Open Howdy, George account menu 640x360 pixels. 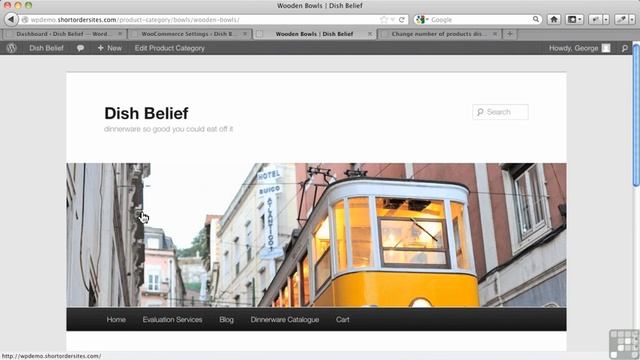point(573,48)
